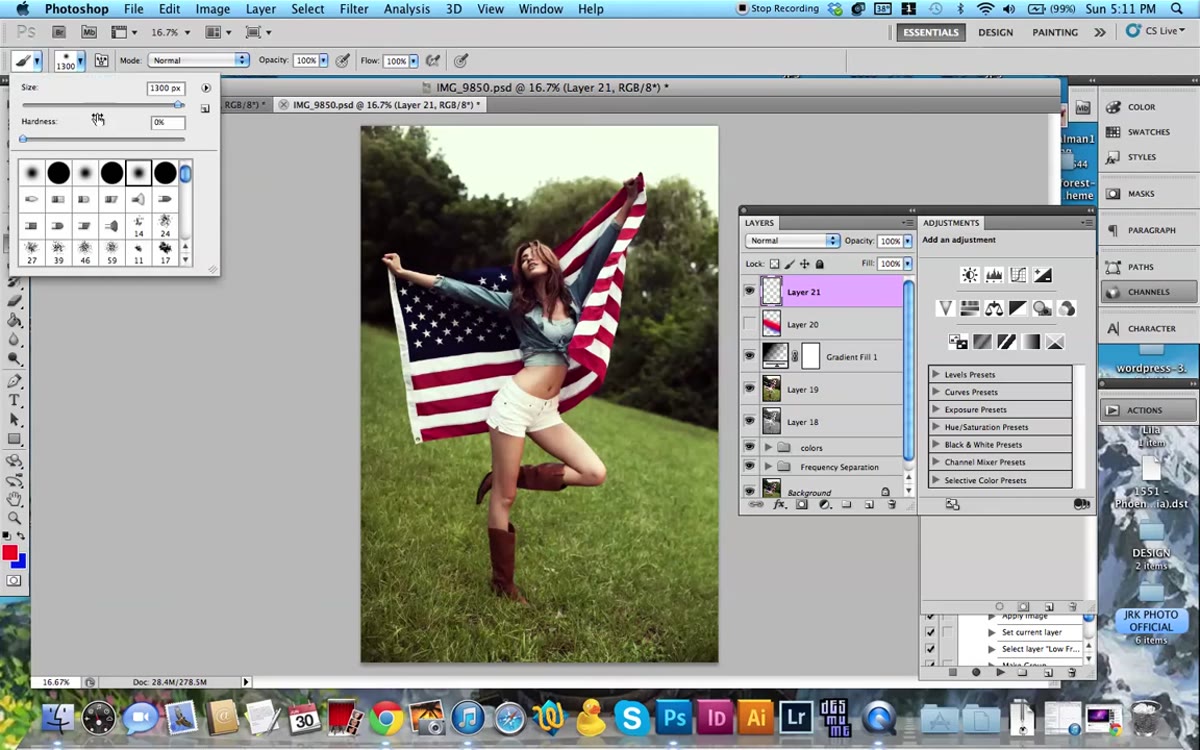
Task: Show the hidden Layer 20
Action: point(749,323)
